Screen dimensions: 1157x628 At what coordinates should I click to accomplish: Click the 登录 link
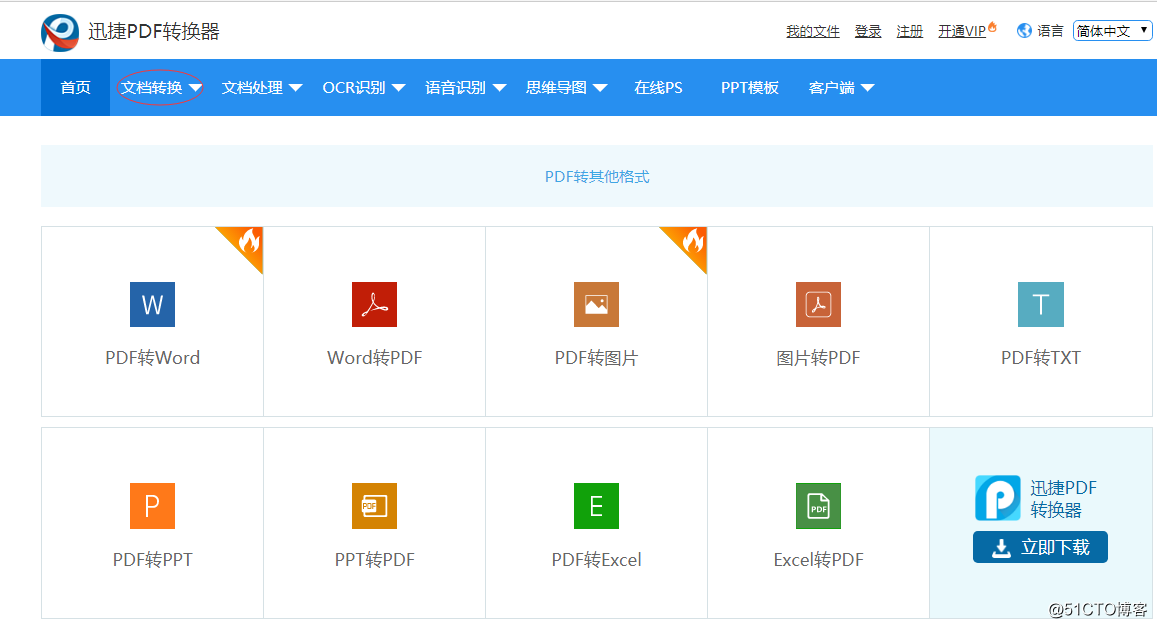pos(868,31)
